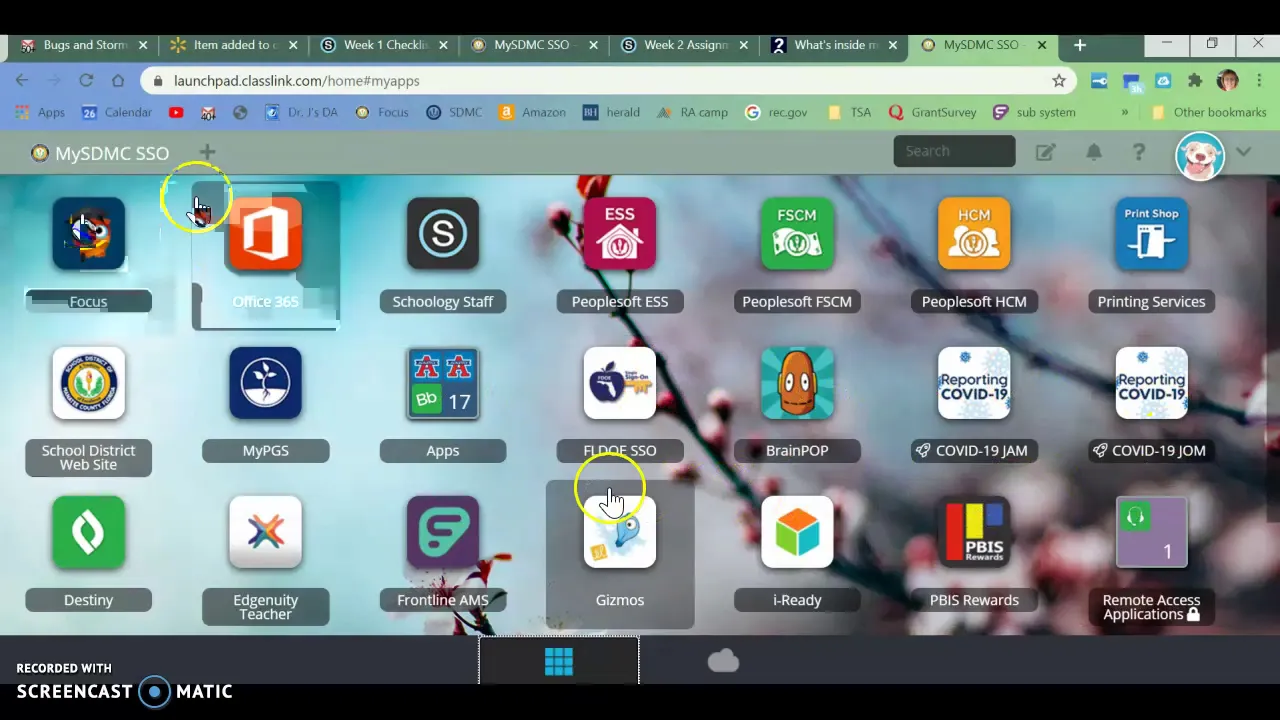1280x720 pixels.
Task: Click the notifications bell icon
Action: [1094, 152]
